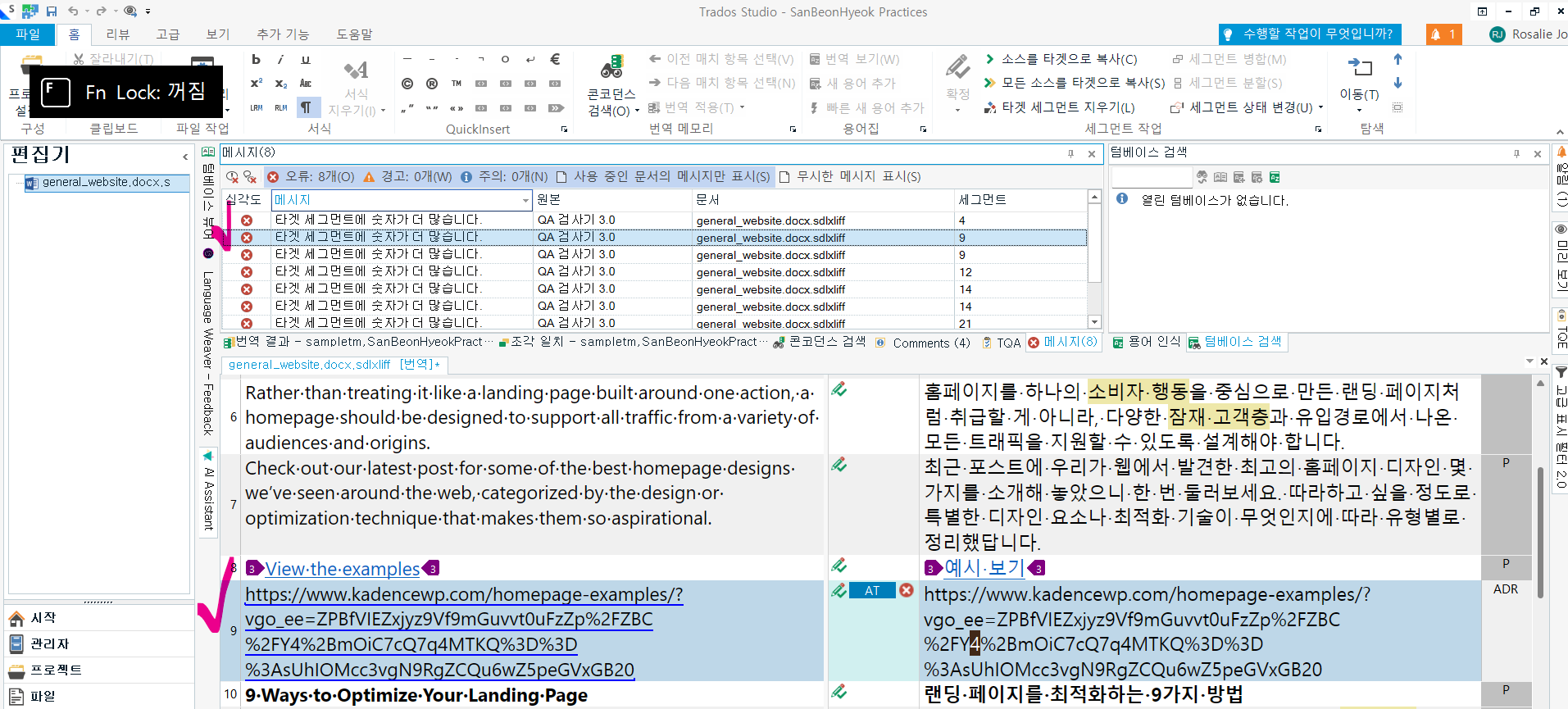Click the termbase search input field

point(1152,177)
